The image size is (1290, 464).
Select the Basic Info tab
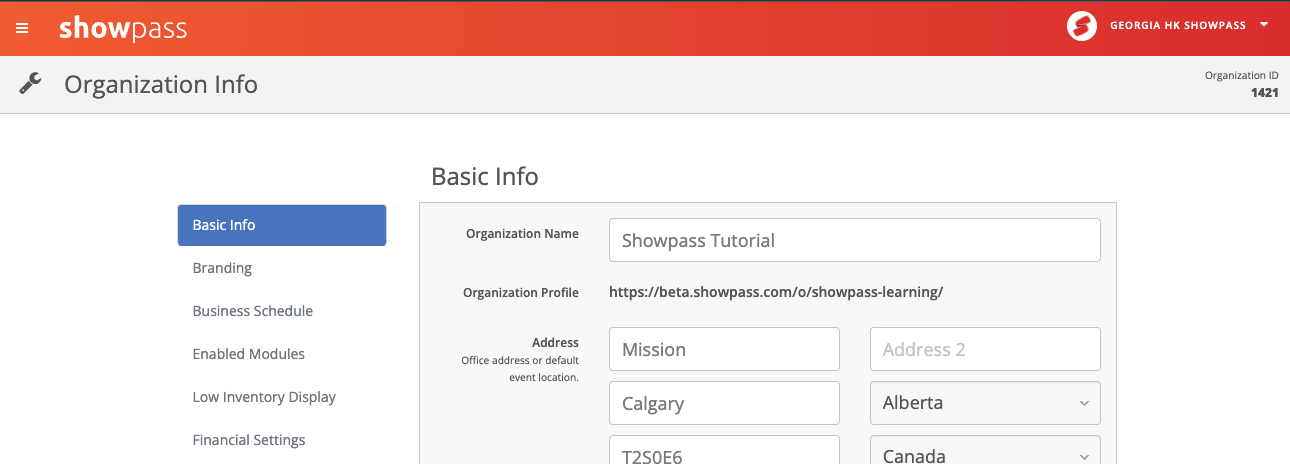(x=282, y=225)
